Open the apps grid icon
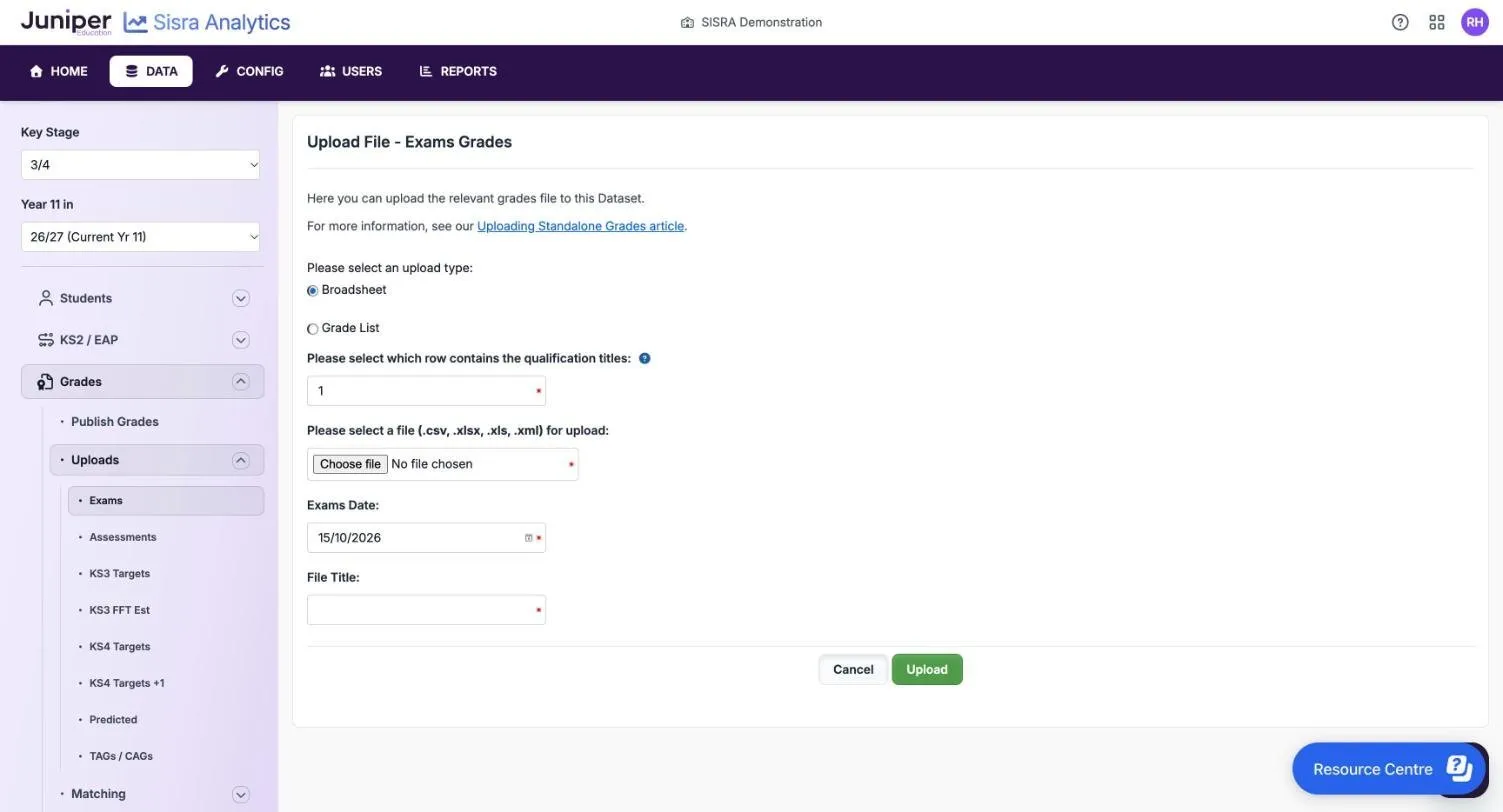The image size is (1503, 812). click(x=1437, y=22)
